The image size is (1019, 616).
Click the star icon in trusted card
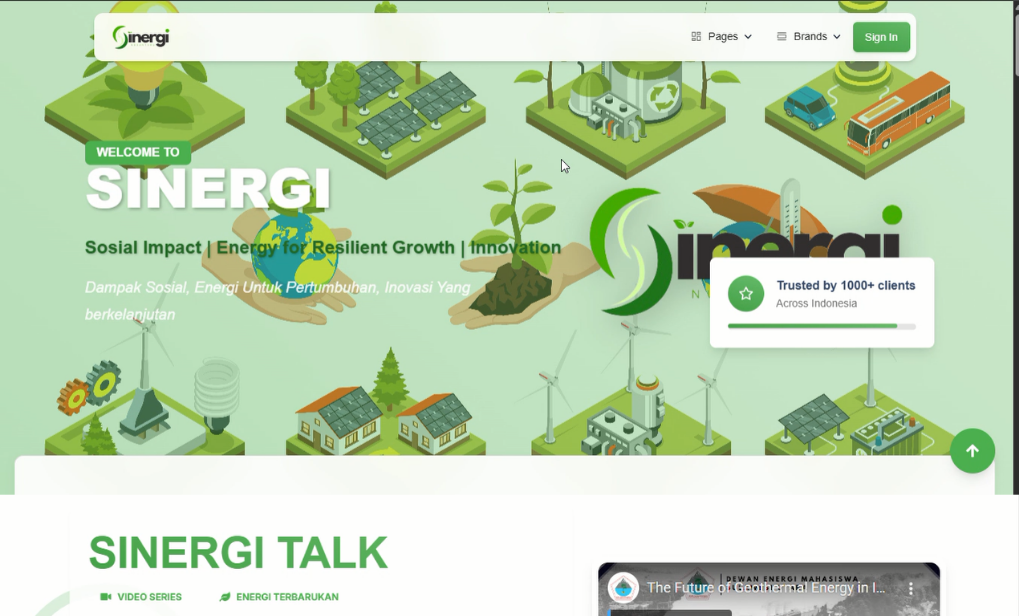tap(746, 294)
